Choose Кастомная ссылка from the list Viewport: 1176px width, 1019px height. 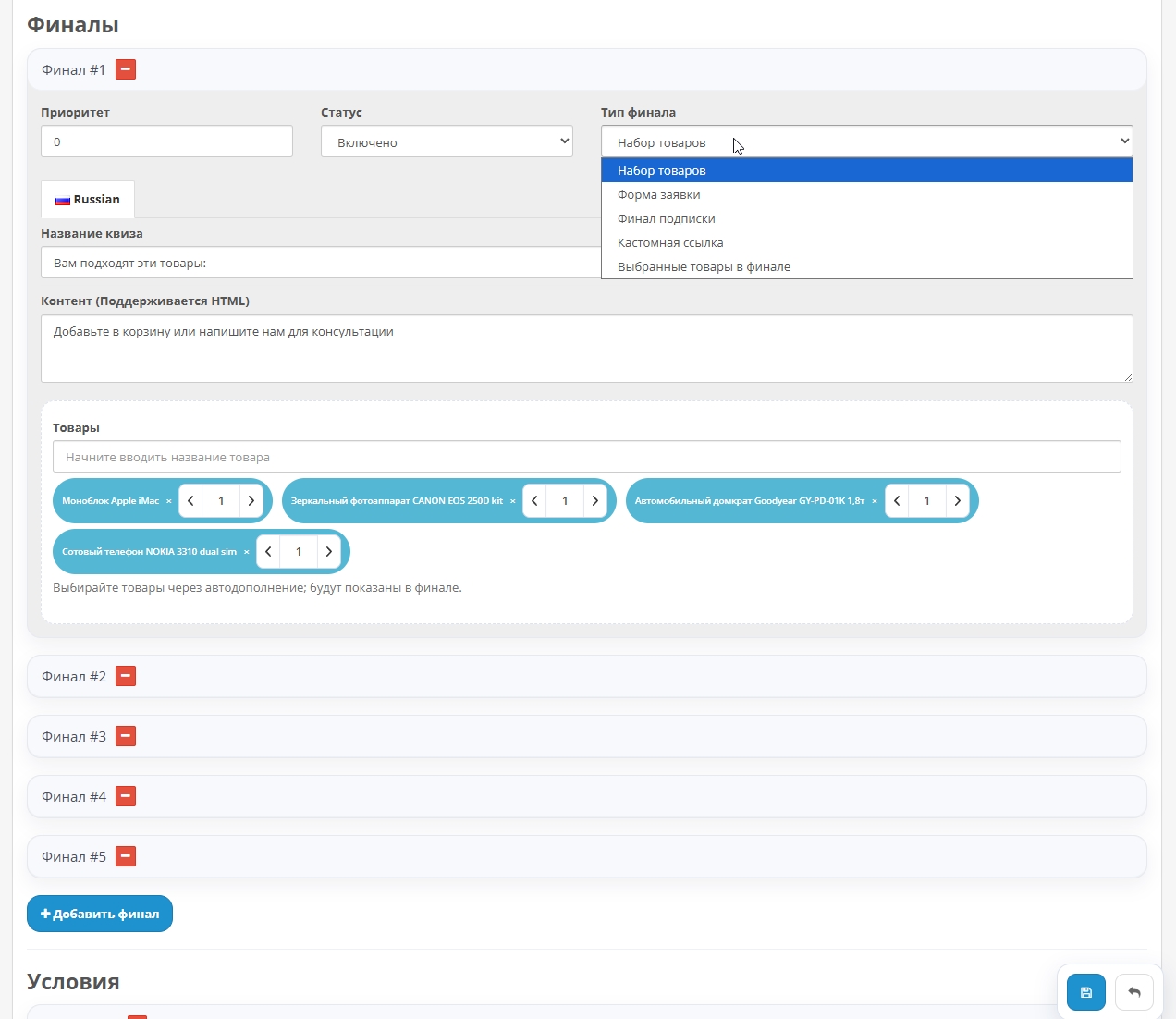pos(670,243)
